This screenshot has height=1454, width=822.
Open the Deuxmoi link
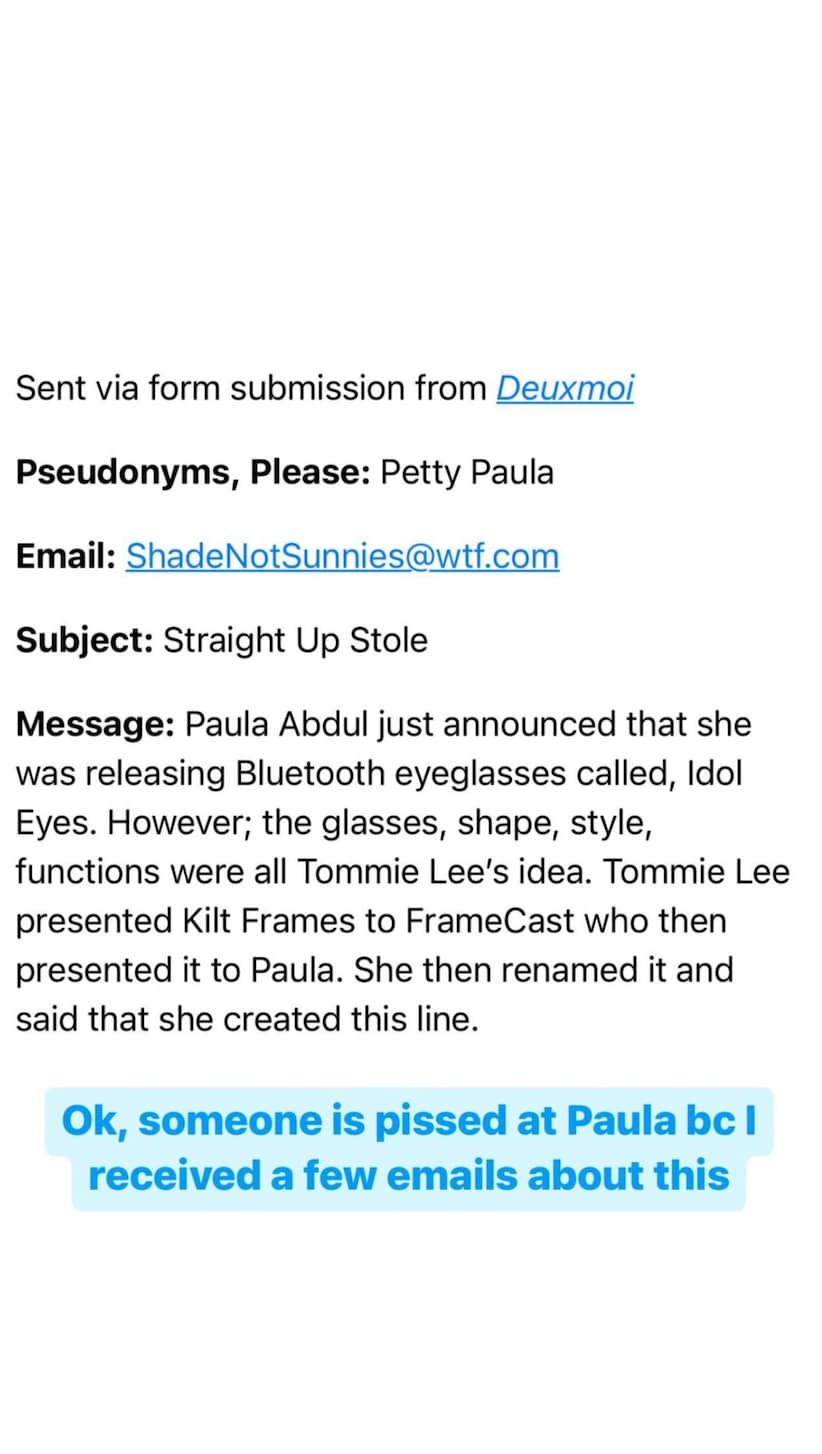point(564,388)
